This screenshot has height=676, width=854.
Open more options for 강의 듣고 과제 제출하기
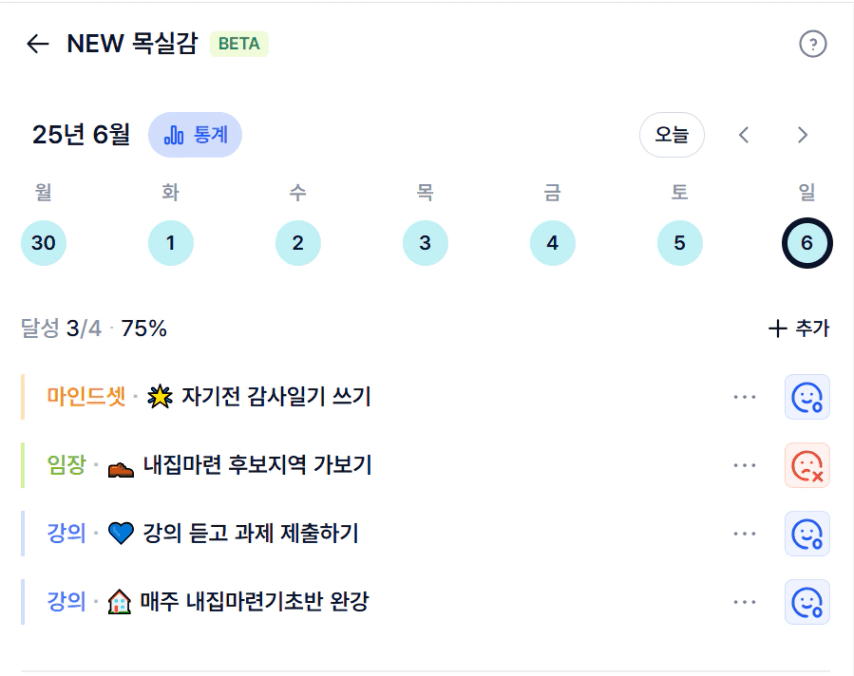tap(744, 534)
